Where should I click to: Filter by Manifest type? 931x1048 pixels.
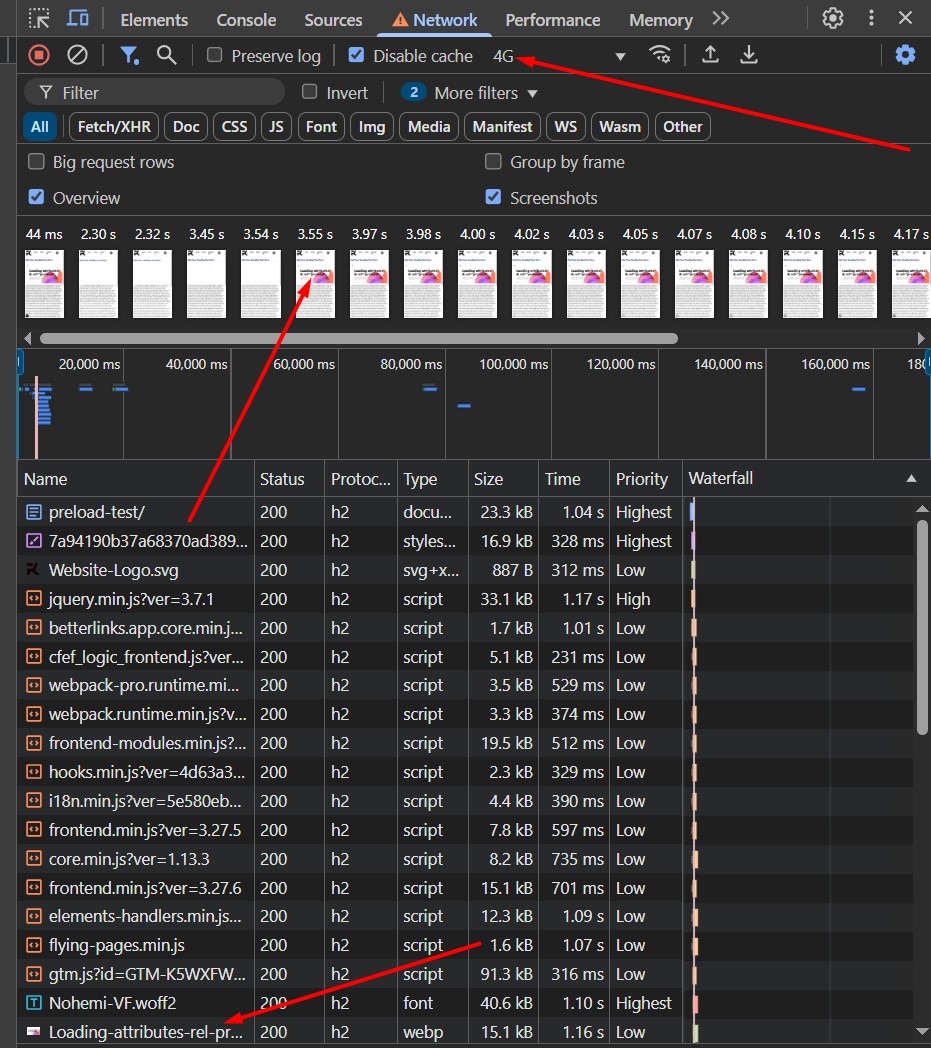(503, 127)
